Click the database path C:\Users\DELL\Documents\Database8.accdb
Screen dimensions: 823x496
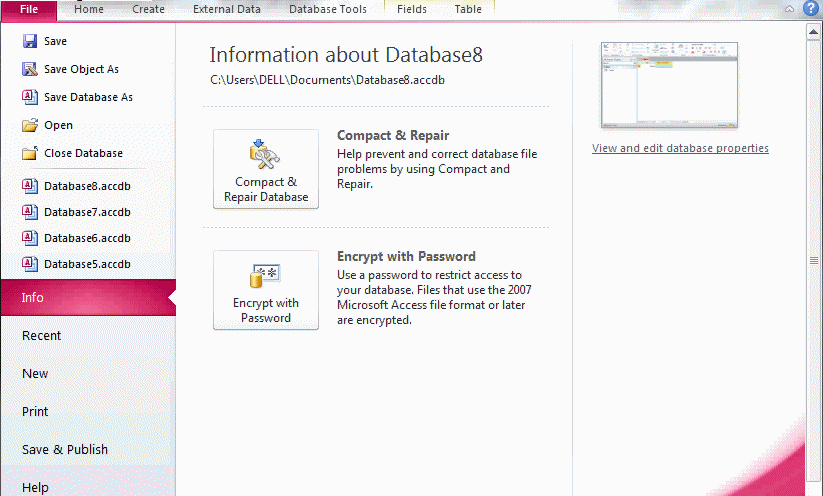(328, 80)
